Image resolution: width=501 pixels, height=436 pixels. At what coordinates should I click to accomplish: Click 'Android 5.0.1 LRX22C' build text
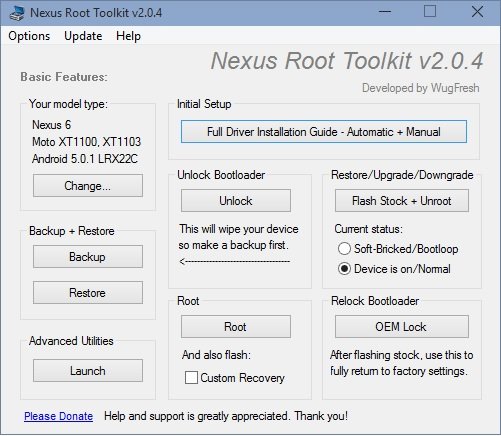[85, 159]
